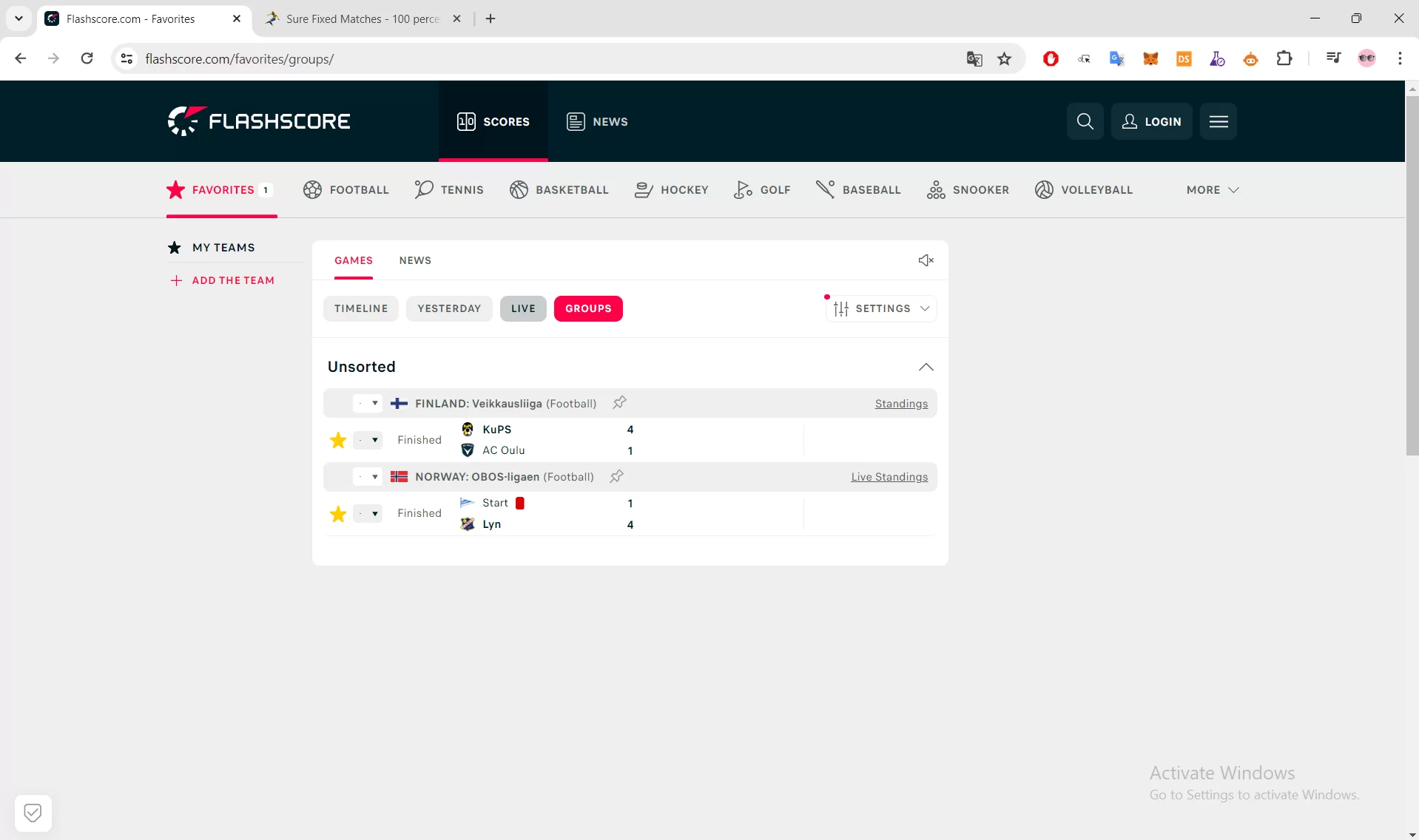Bookmark this page with the star icon
Image resolution: width=1419 pixels, height=840 pixels.
click(1004, 59)
